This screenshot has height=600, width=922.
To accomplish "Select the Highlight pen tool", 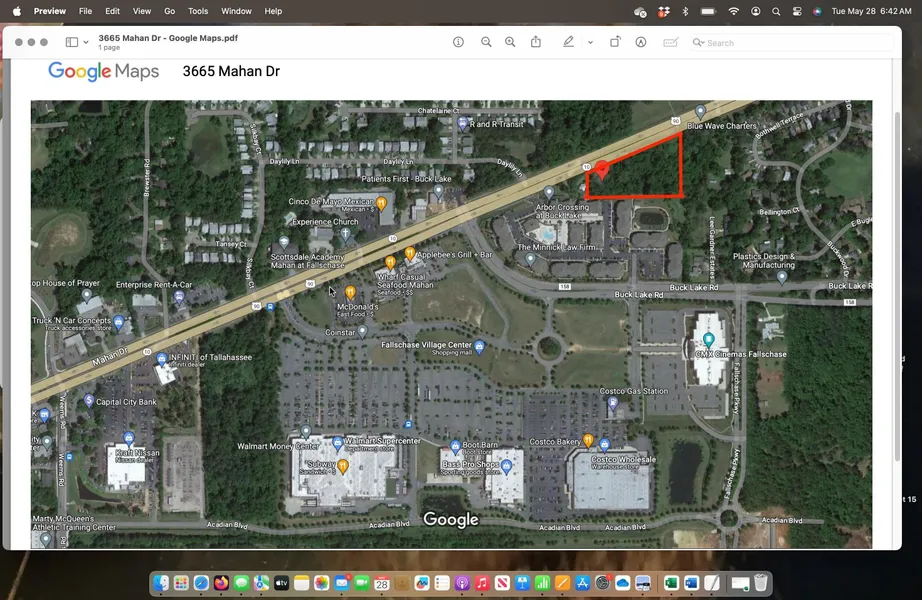I will [568, 42].
